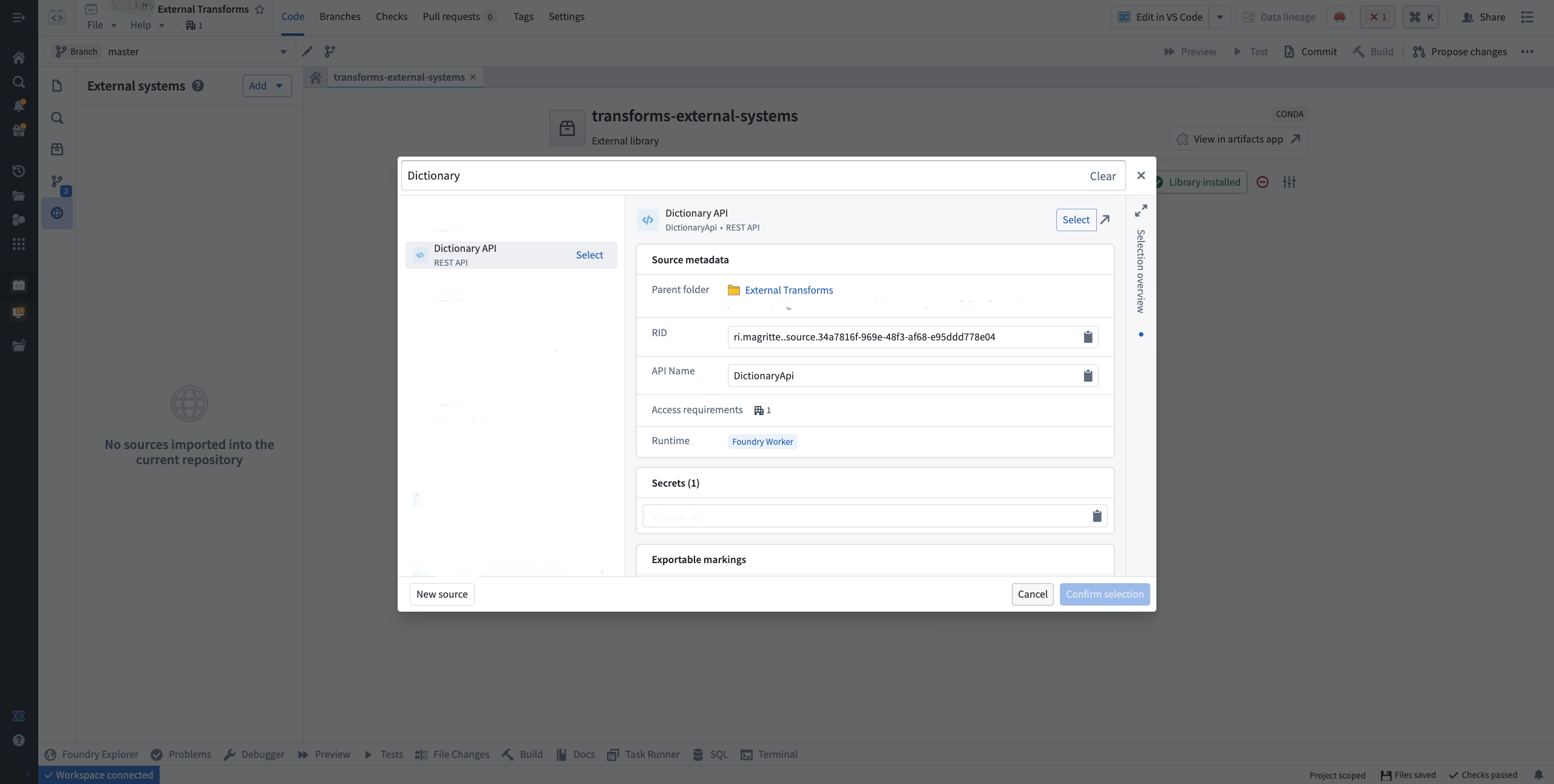
Task: Open the search sidebar icon in repository
Action: [x=57, y=118]
